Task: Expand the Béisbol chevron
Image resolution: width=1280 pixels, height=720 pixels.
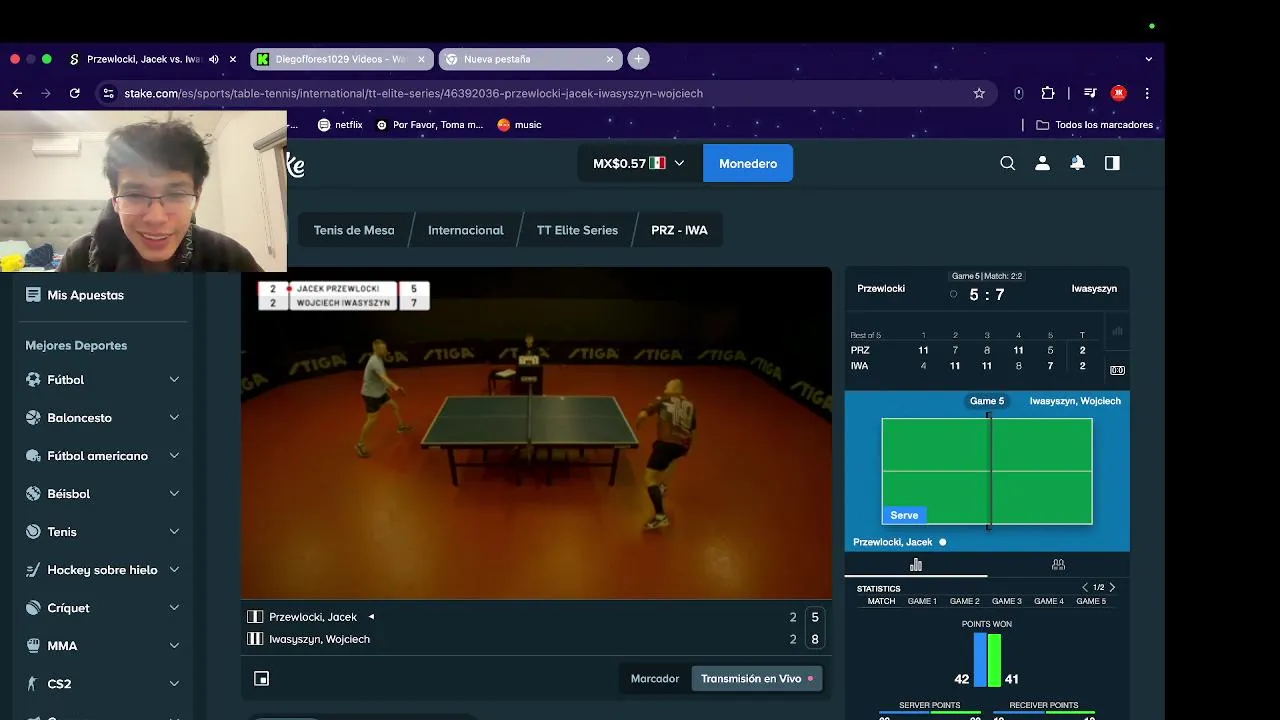Action: pos(174,494)
